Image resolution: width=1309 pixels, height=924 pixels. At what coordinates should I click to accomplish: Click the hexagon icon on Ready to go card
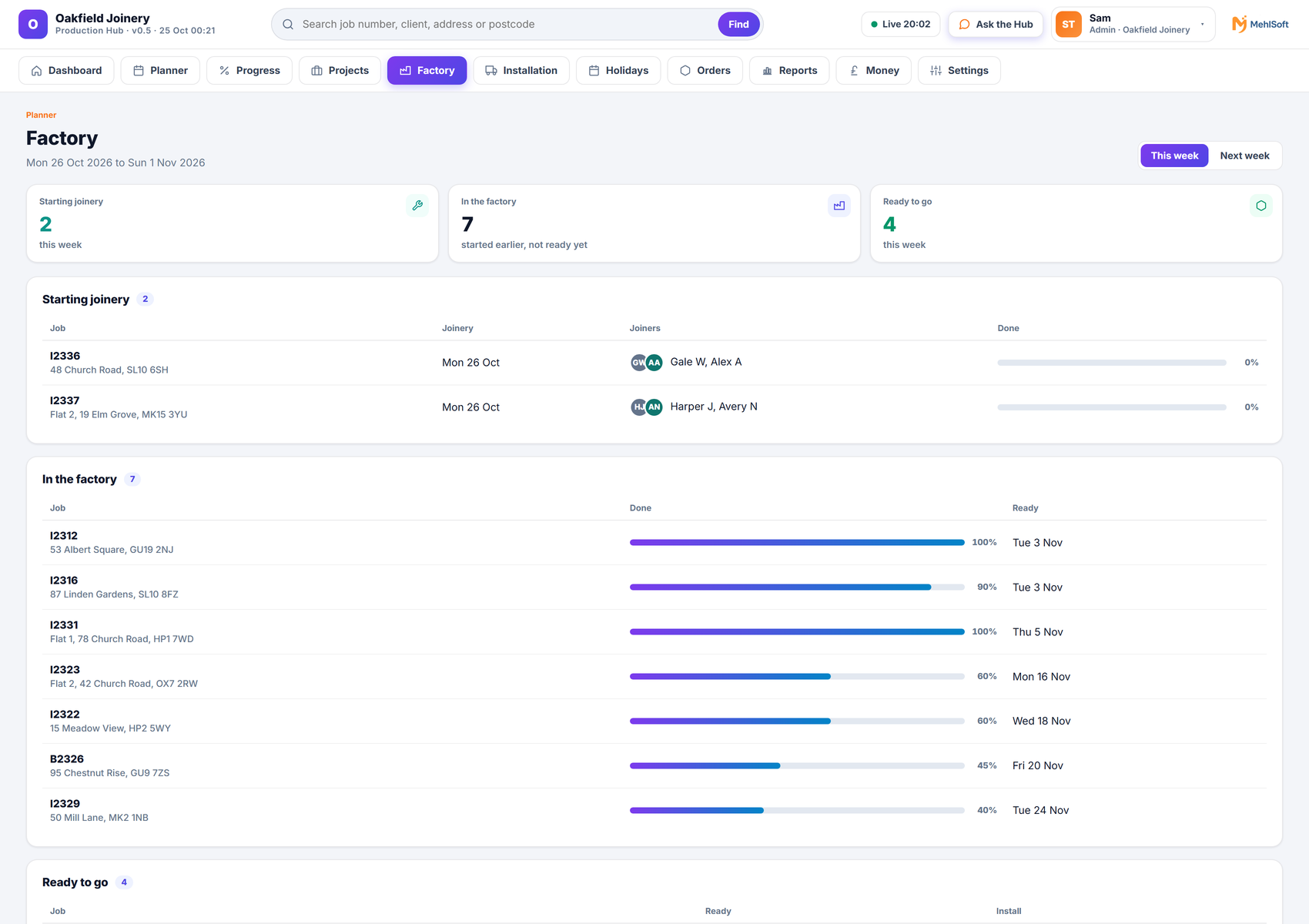click(x=1261, y=206)
